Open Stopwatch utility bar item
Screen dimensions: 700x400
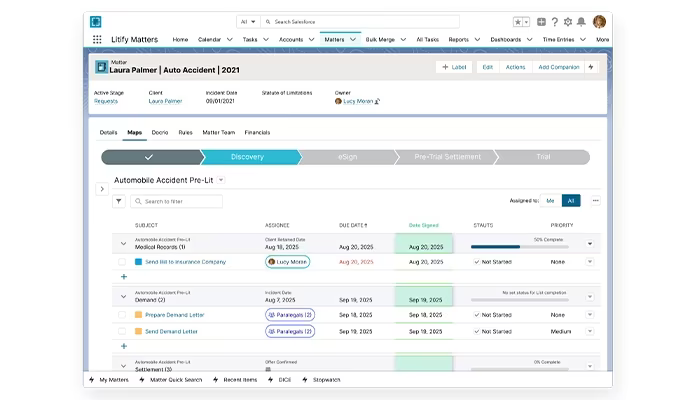321,380
